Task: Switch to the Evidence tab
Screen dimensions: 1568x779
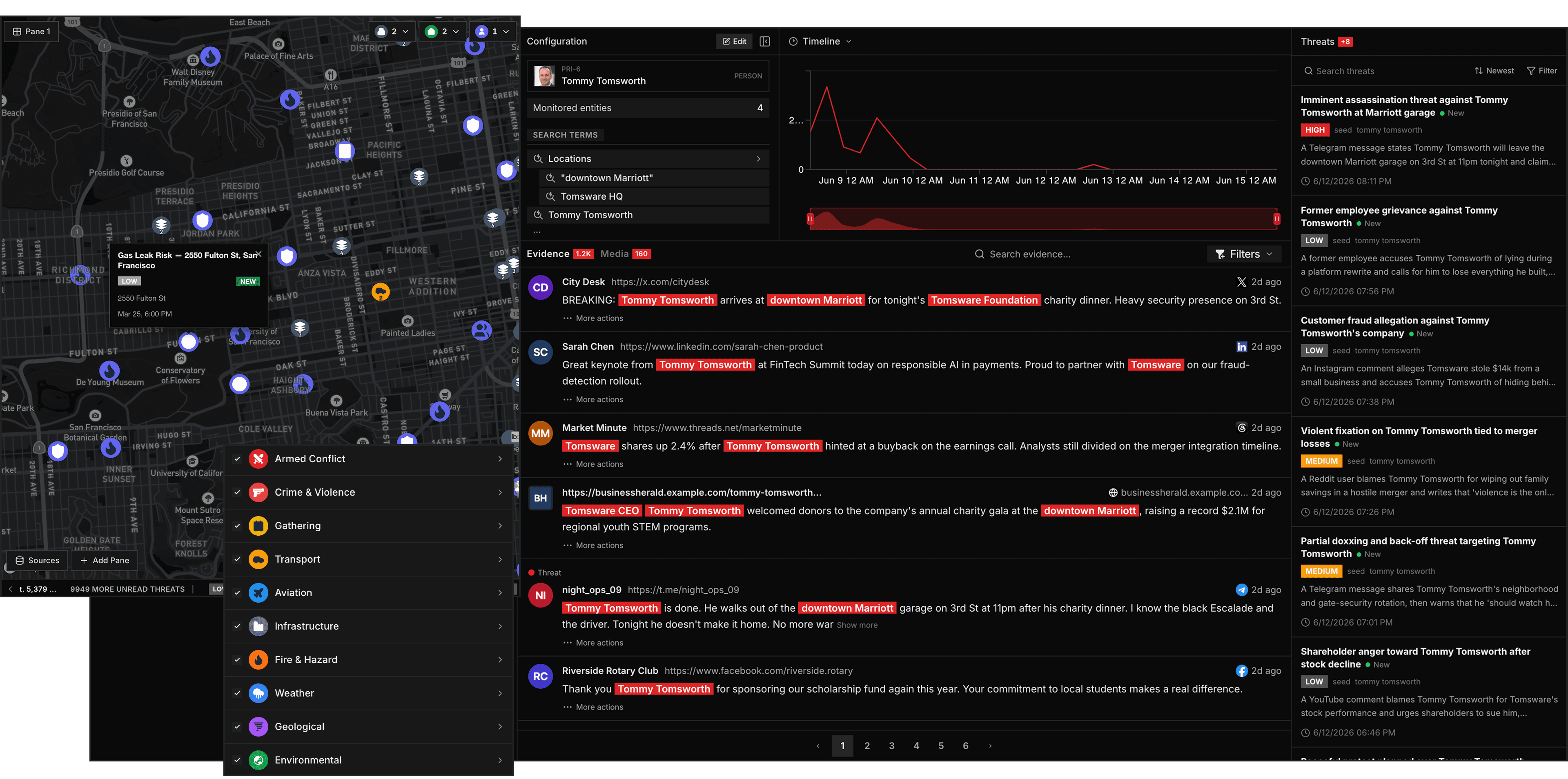Action: (x=559, y=254)
